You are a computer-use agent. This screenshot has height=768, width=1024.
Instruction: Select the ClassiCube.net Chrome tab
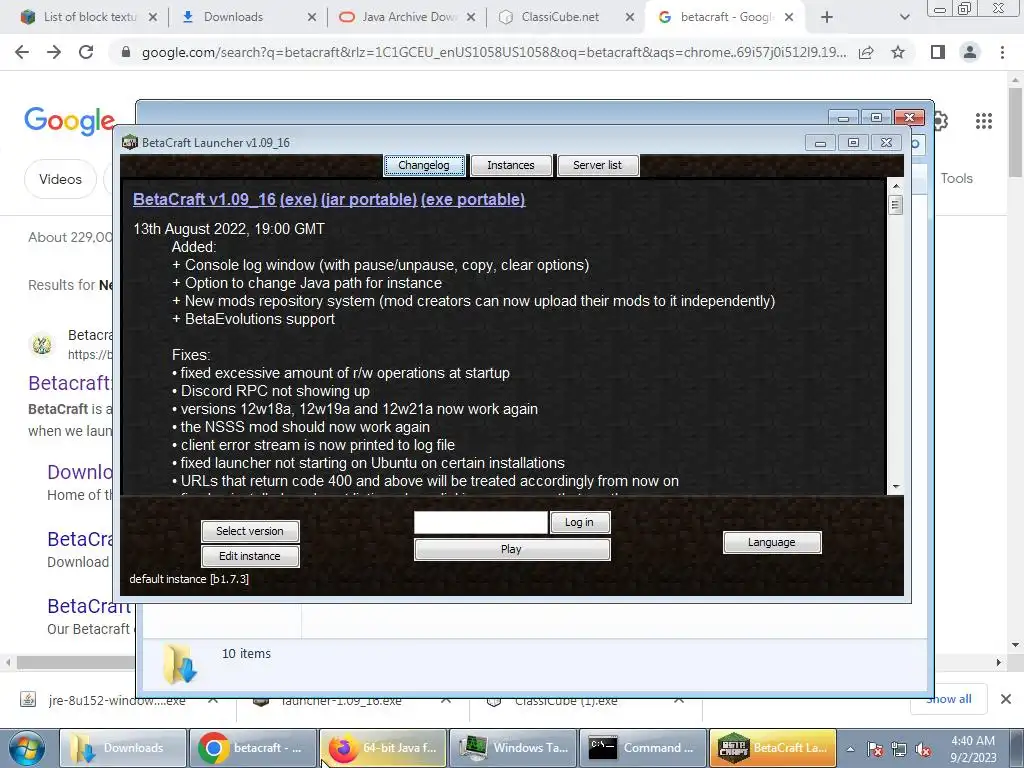(564, 17)
